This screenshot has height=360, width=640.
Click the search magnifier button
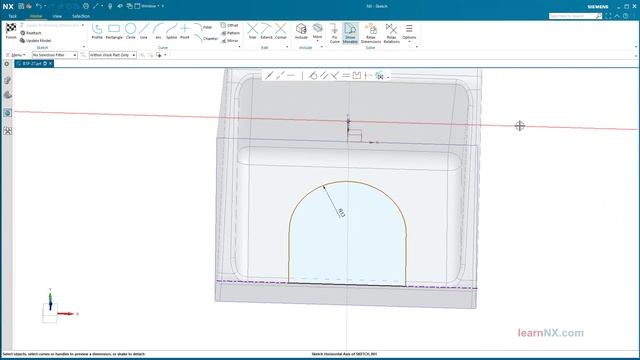(599, 16)
